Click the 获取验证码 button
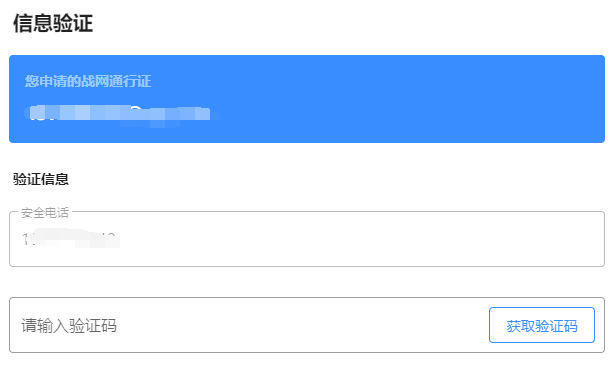This screenshot has width=616, height=373. click(x=542, y=325)
